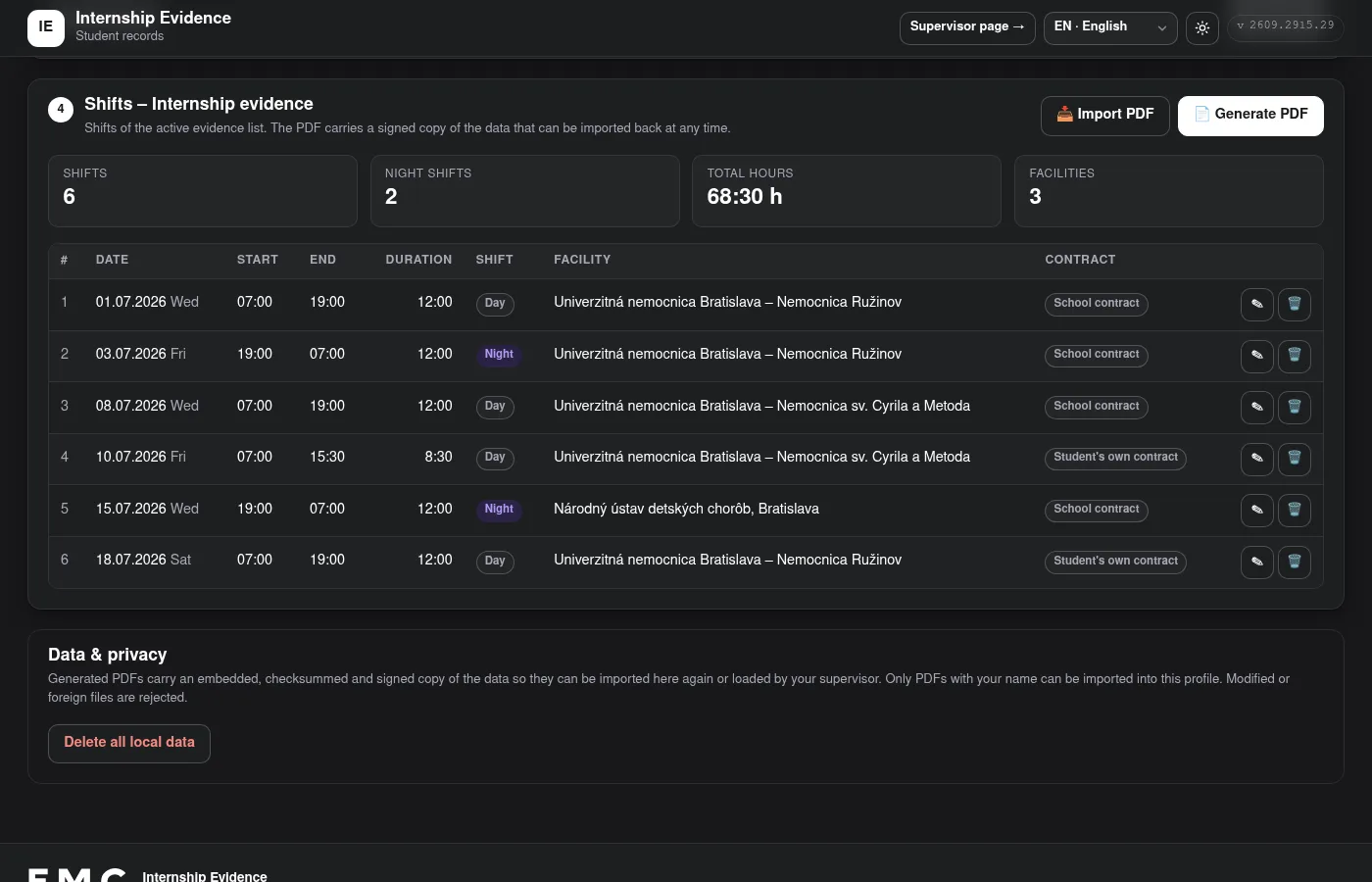Edit the 18.07.2026 Saturday shift
The width and height of the screenshot is (1372, 882).
pos(1256,563)
